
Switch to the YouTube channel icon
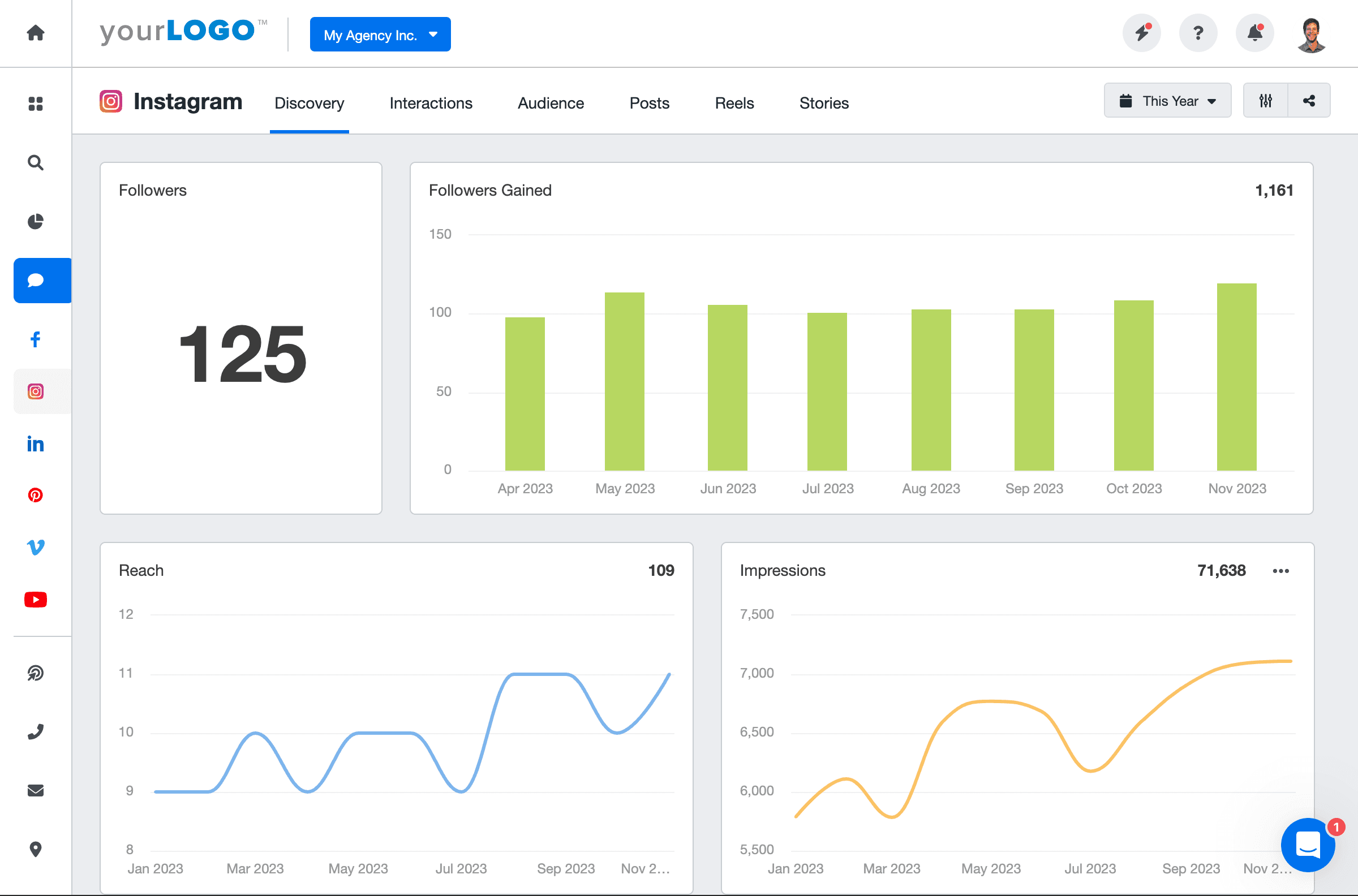pos(36,599)
